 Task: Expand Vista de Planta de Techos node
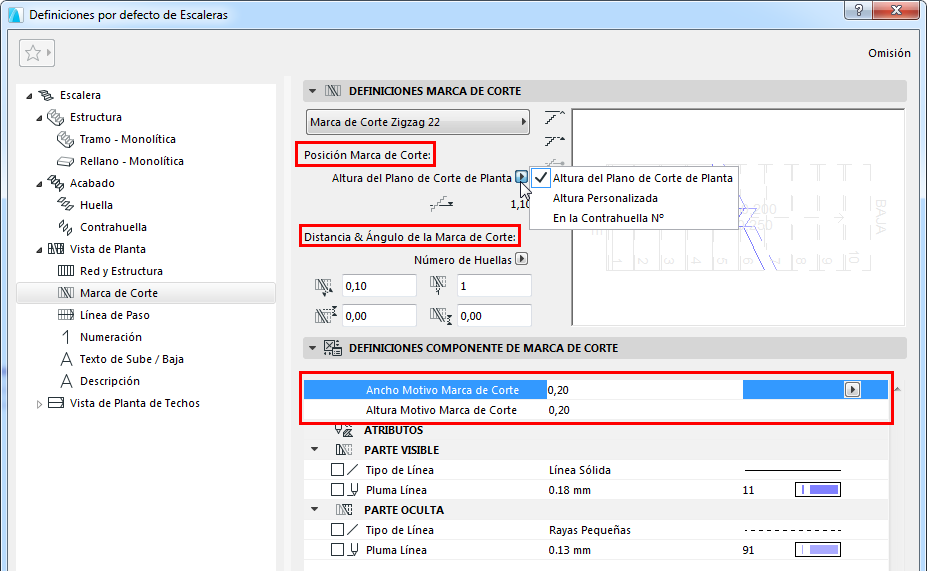point(39,404)
